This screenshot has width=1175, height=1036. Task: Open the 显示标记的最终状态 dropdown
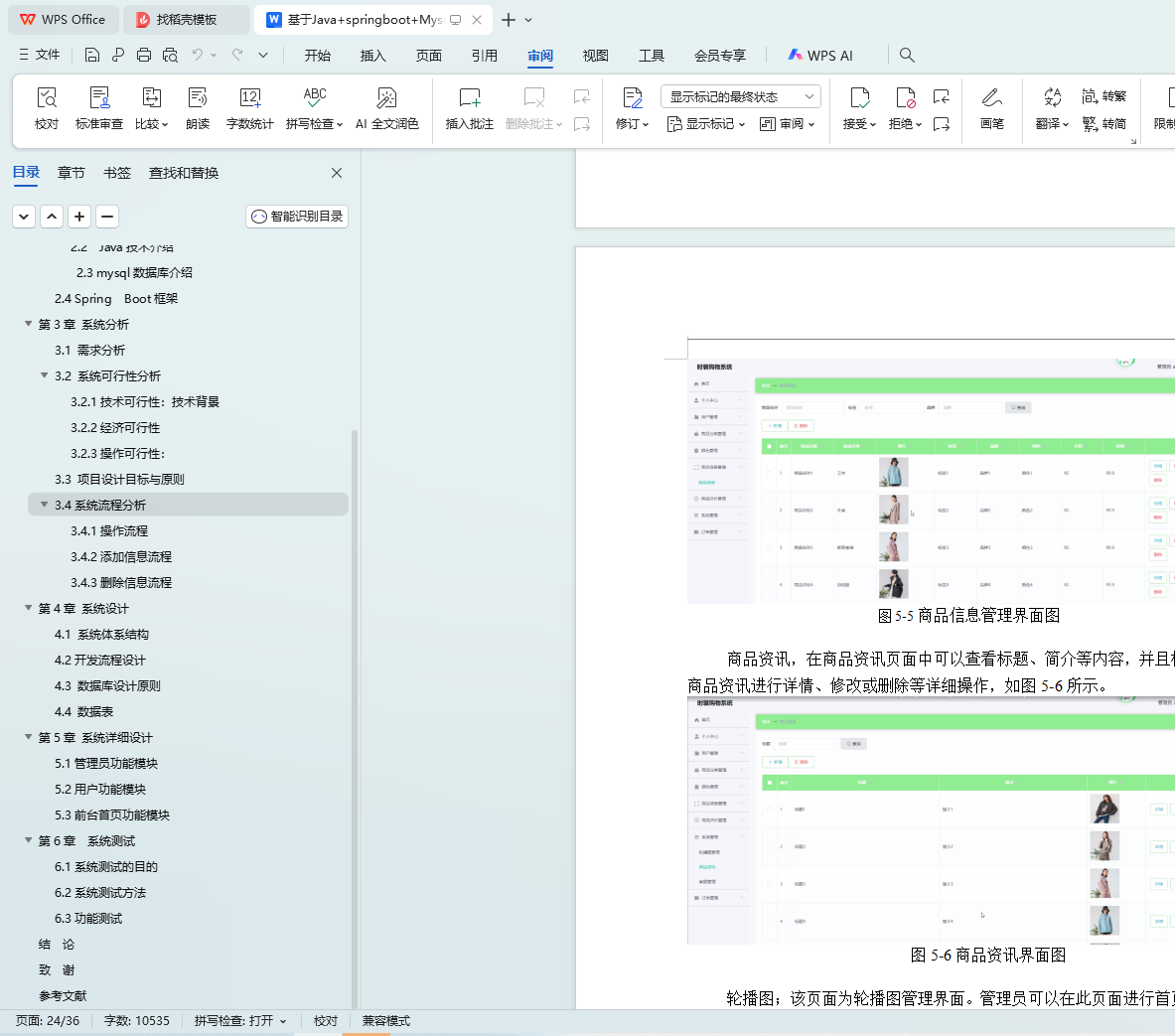pos(740,96)
